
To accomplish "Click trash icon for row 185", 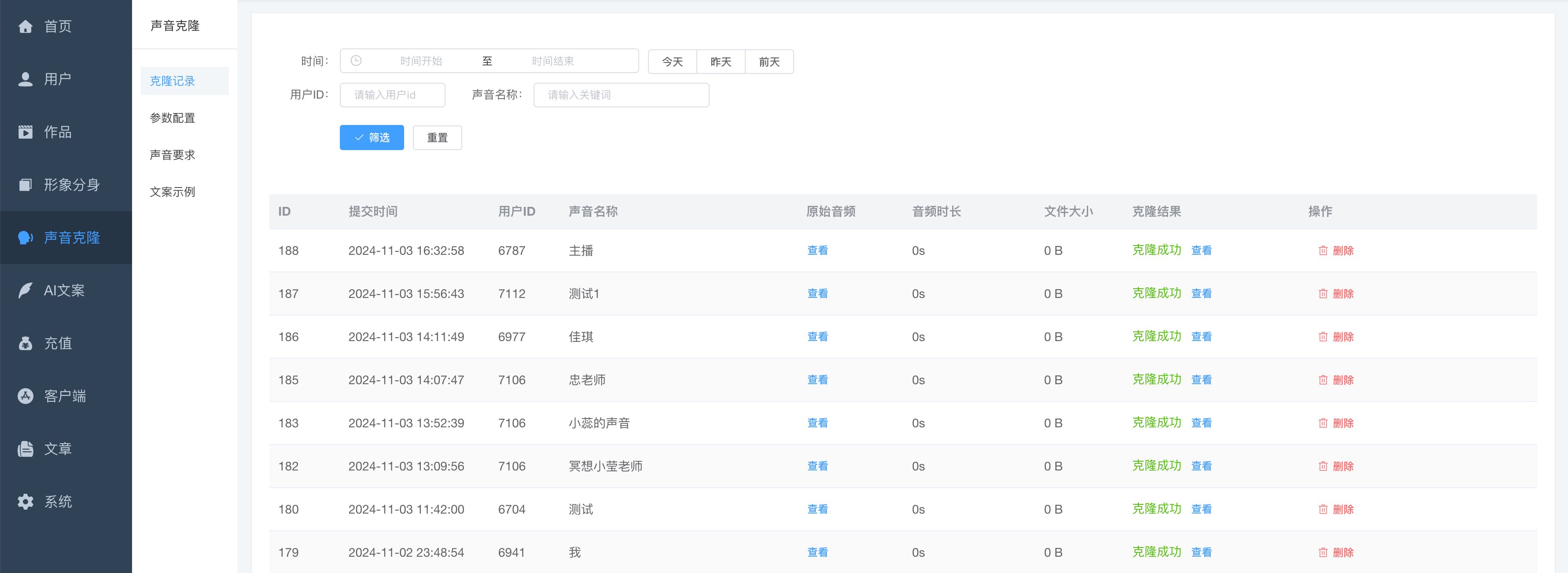I will [x=1323, y=380].
